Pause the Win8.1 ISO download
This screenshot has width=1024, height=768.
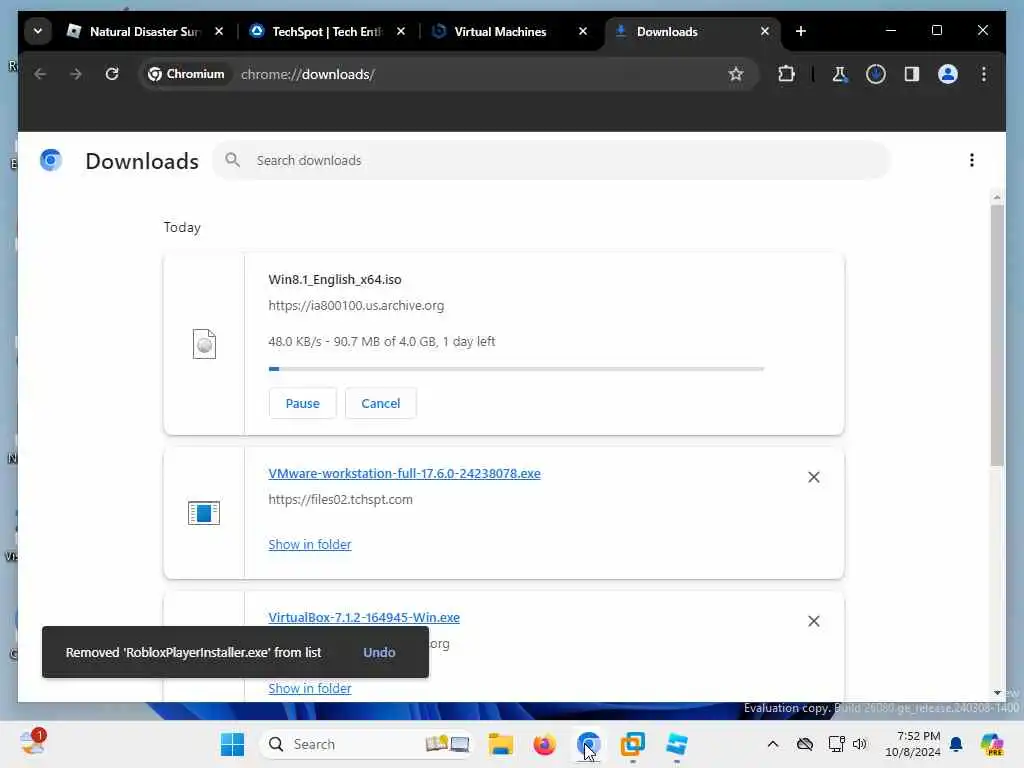click(302, 403)
